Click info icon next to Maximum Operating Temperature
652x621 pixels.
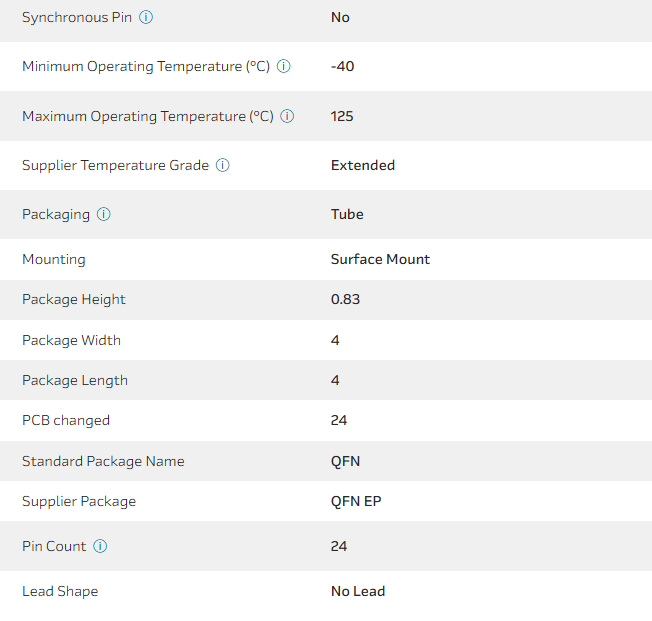pos(287,116)
